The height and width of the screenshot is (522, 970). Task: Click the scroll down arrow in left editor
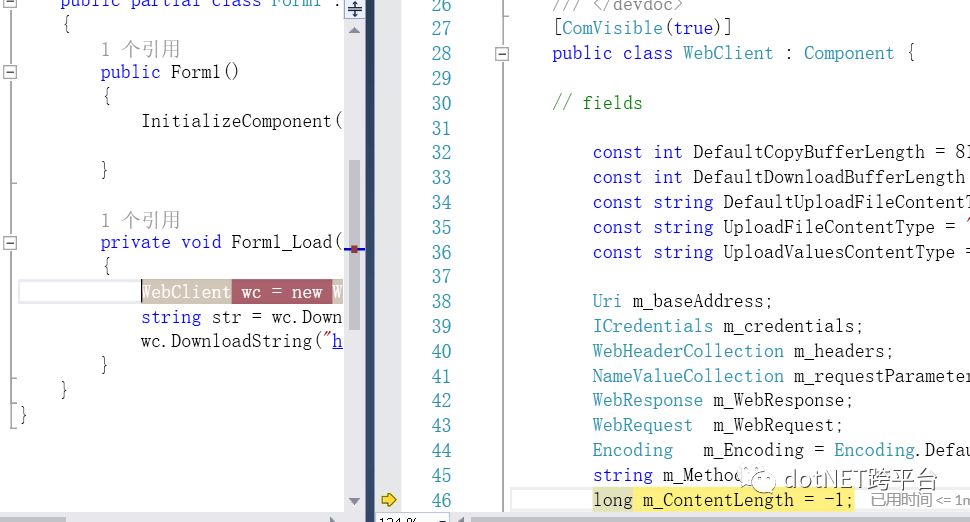click(354, 501)
